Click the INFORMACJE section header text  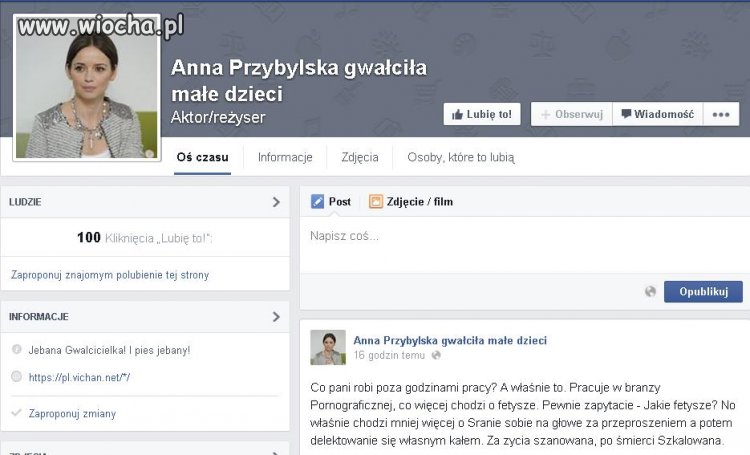[x=39, y=317]
